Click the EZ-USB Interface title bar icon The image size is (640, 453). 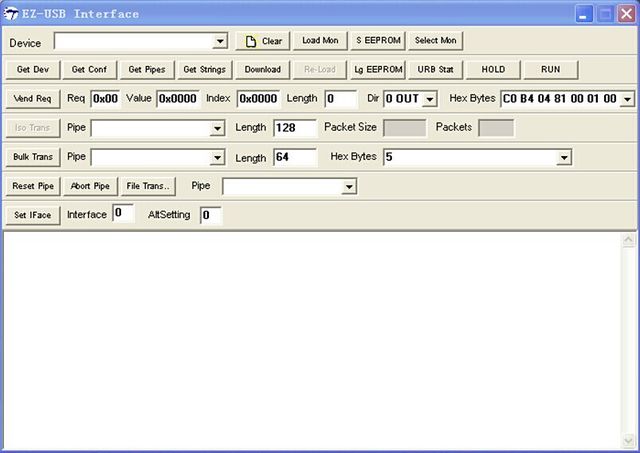pos(11,14)
